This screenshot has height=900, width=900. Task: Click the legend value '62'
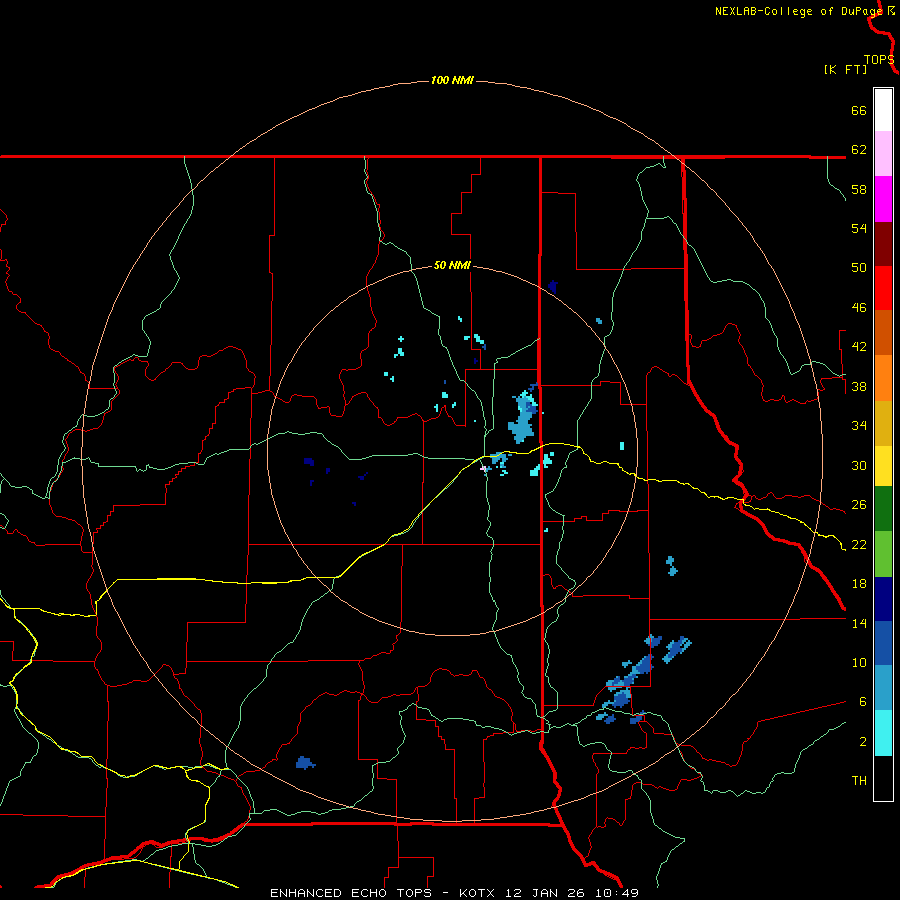click(859, 150)
